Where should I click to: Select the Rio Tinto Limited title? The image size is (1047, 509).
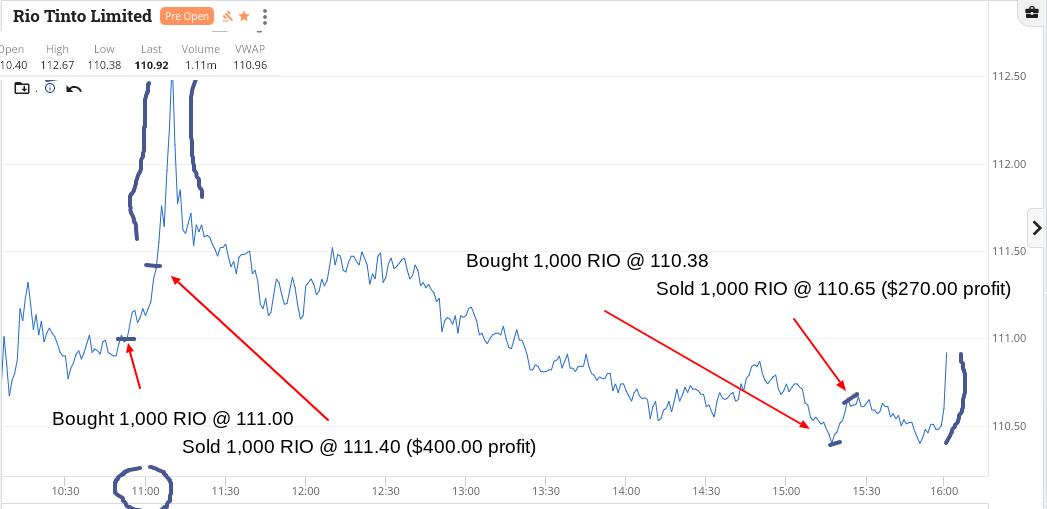(x=83, y=16)
